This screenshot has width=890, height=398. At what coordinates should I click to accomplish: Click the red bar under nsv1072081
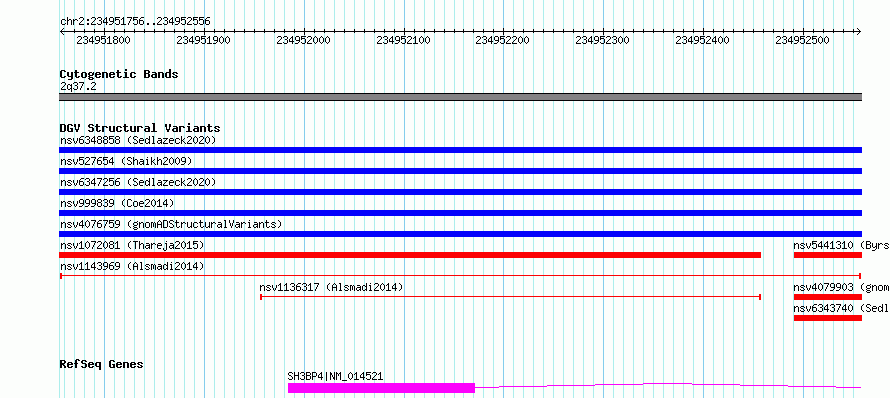pos(410,255)
